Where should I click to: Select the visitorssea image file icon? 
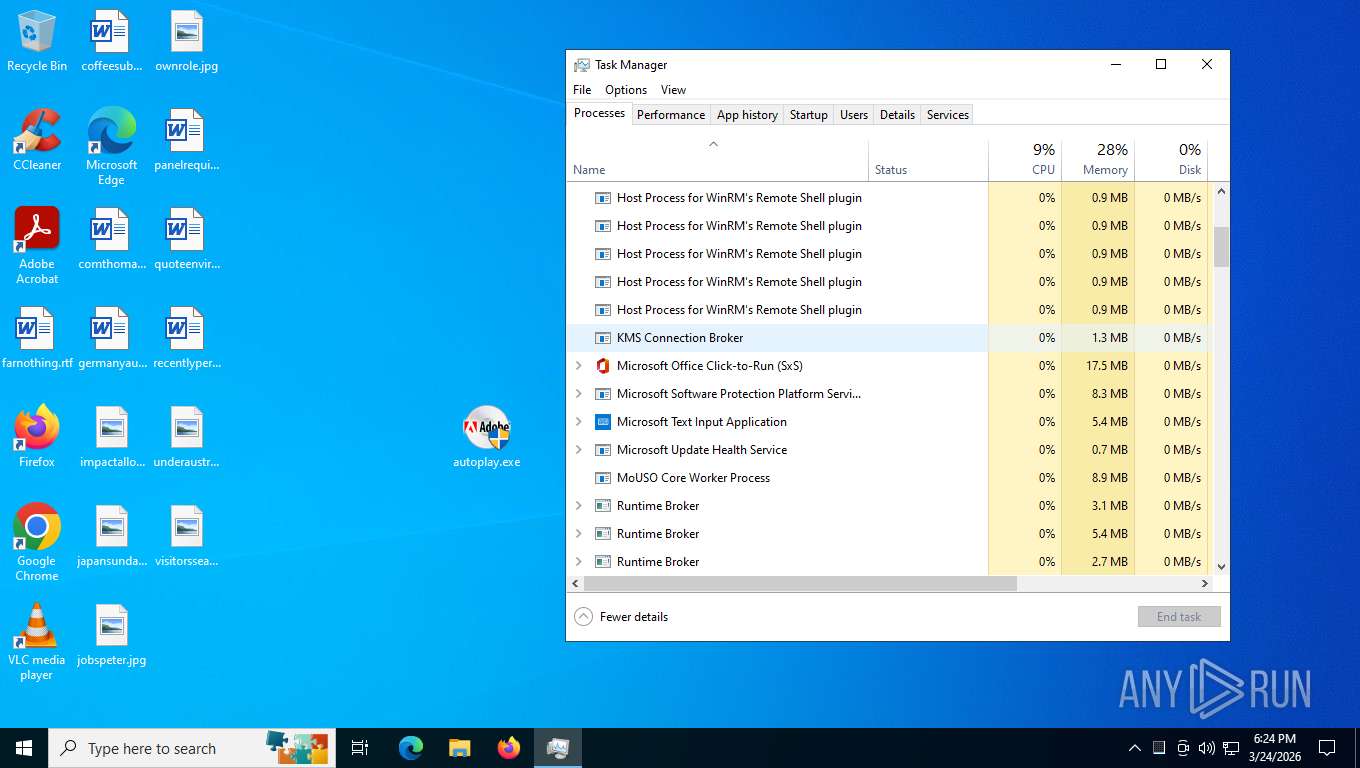pos(186,536)
